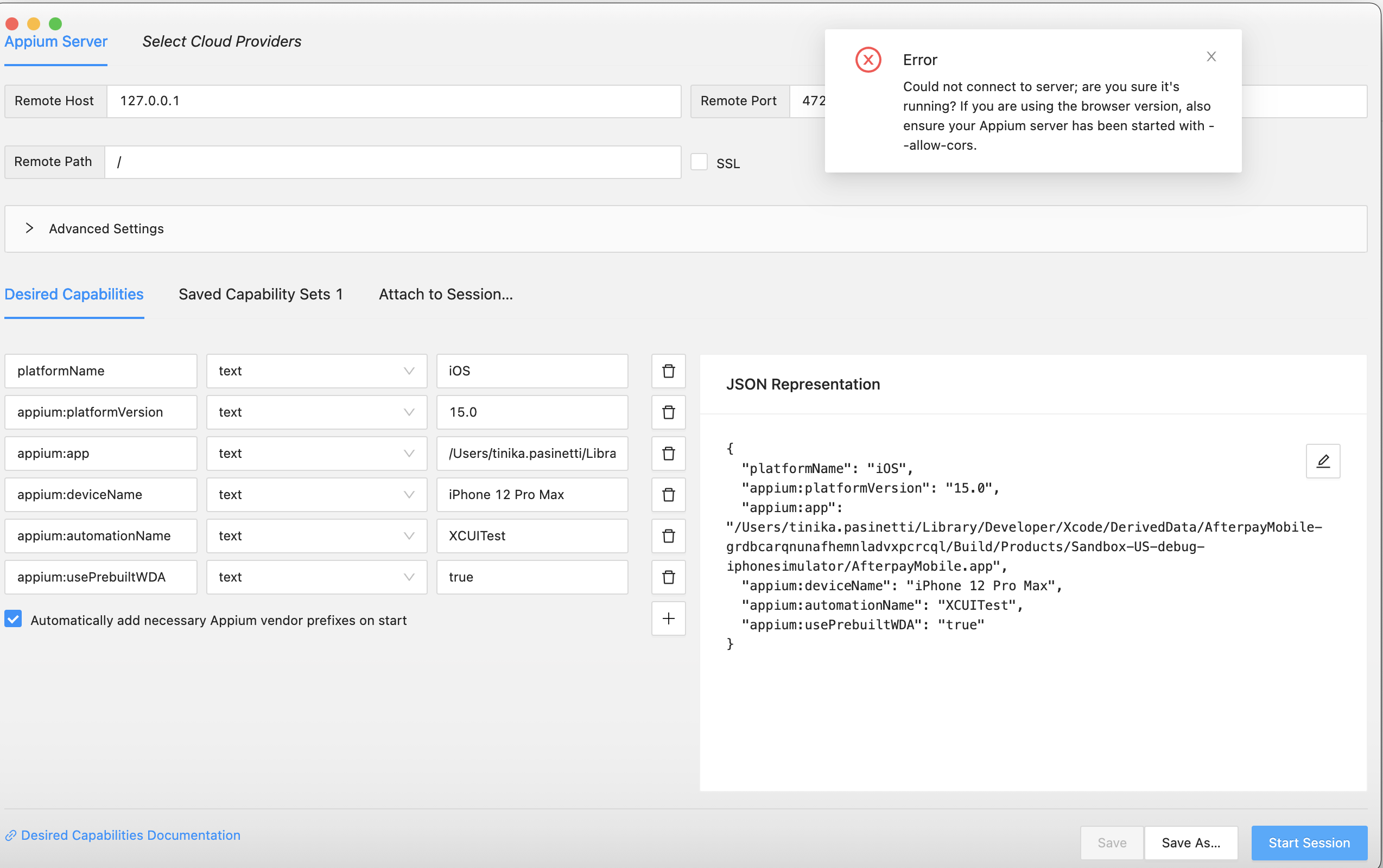The height and width of the screenshot is (868, 1383).
Task: Switch to Saved Capability Sets tab
Action: [260, 295]
